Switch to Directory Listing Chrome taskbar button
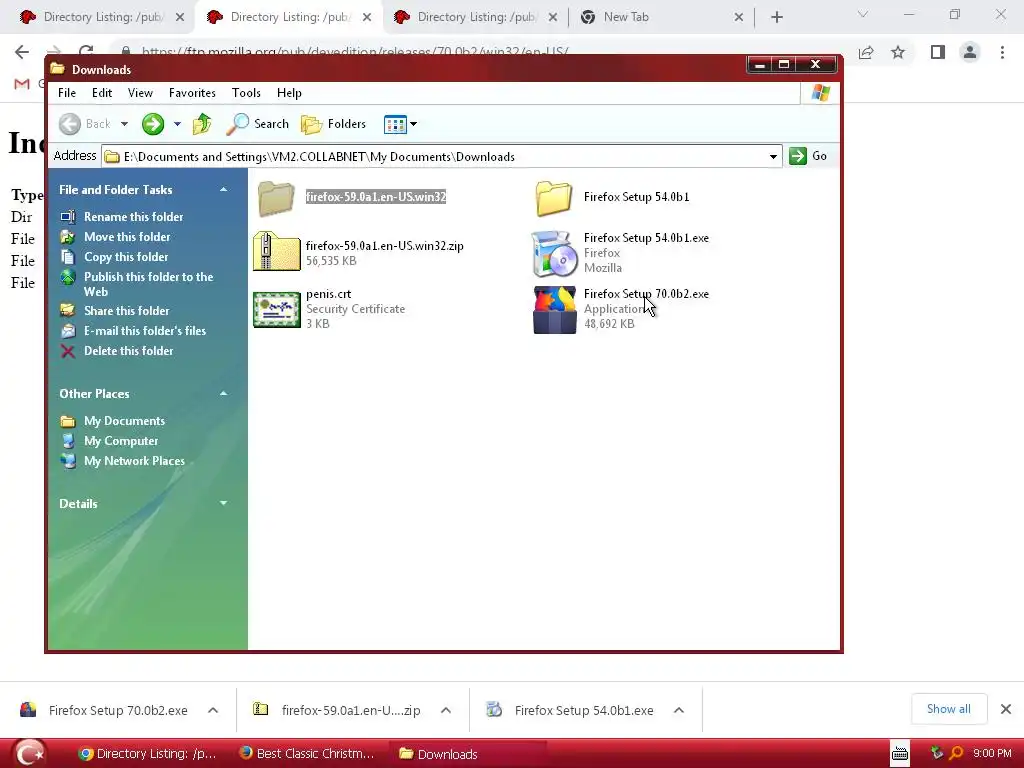The width and height of the screenshot is (1024, 768). click(147, 754)
